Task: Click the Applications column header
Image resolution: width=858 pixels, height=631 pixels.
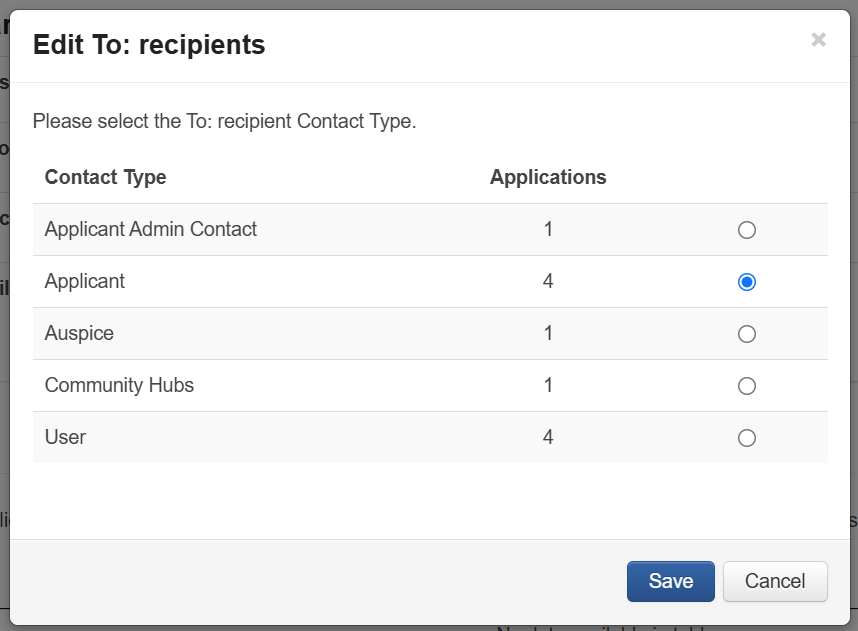Action: point(548,177)
